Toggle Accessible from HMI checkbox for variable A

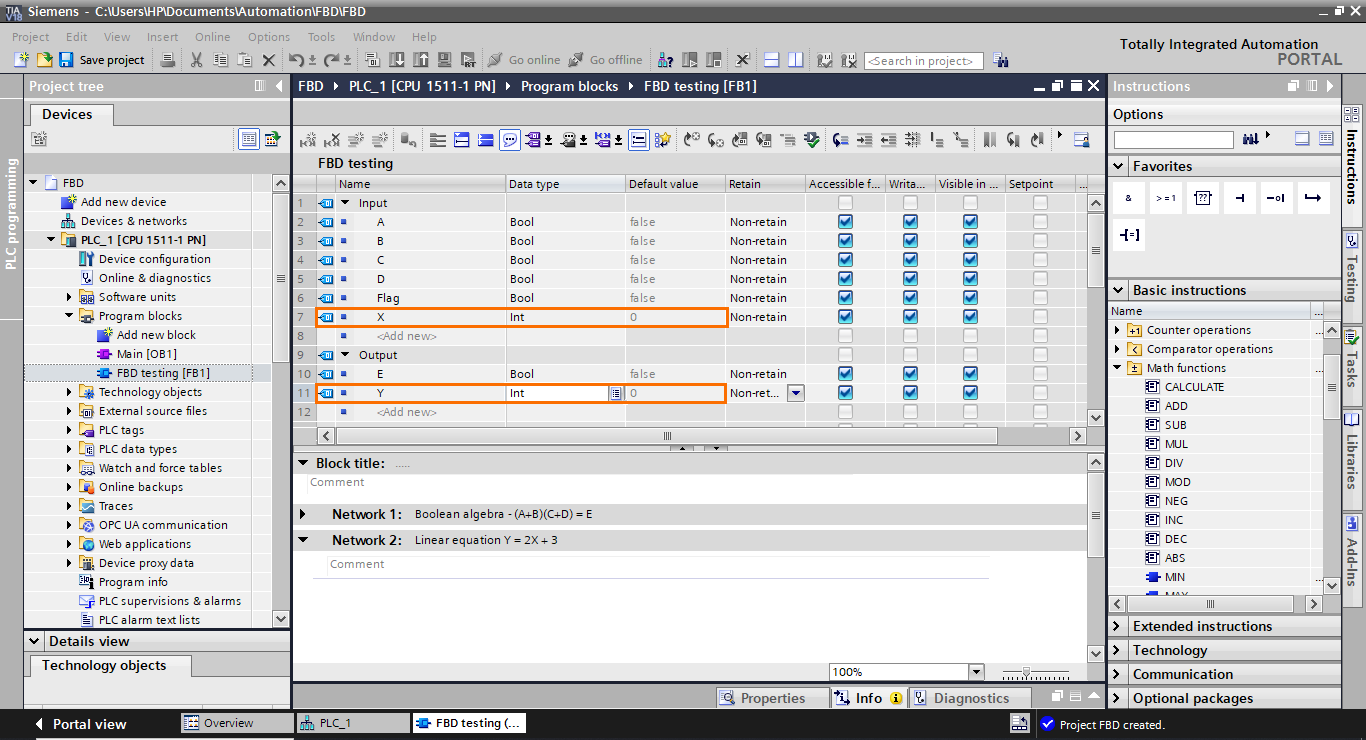coord(845,221)
